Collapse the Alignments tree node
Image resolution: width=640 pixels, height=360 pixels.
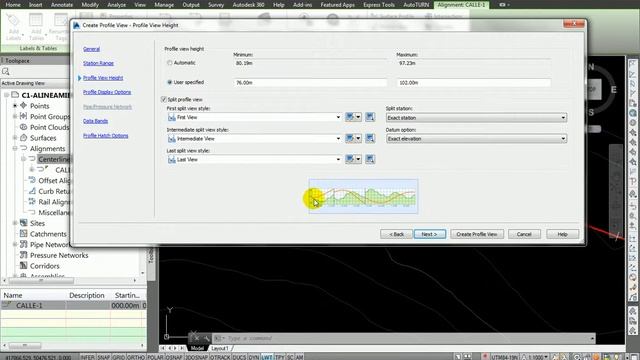(15, 149)
